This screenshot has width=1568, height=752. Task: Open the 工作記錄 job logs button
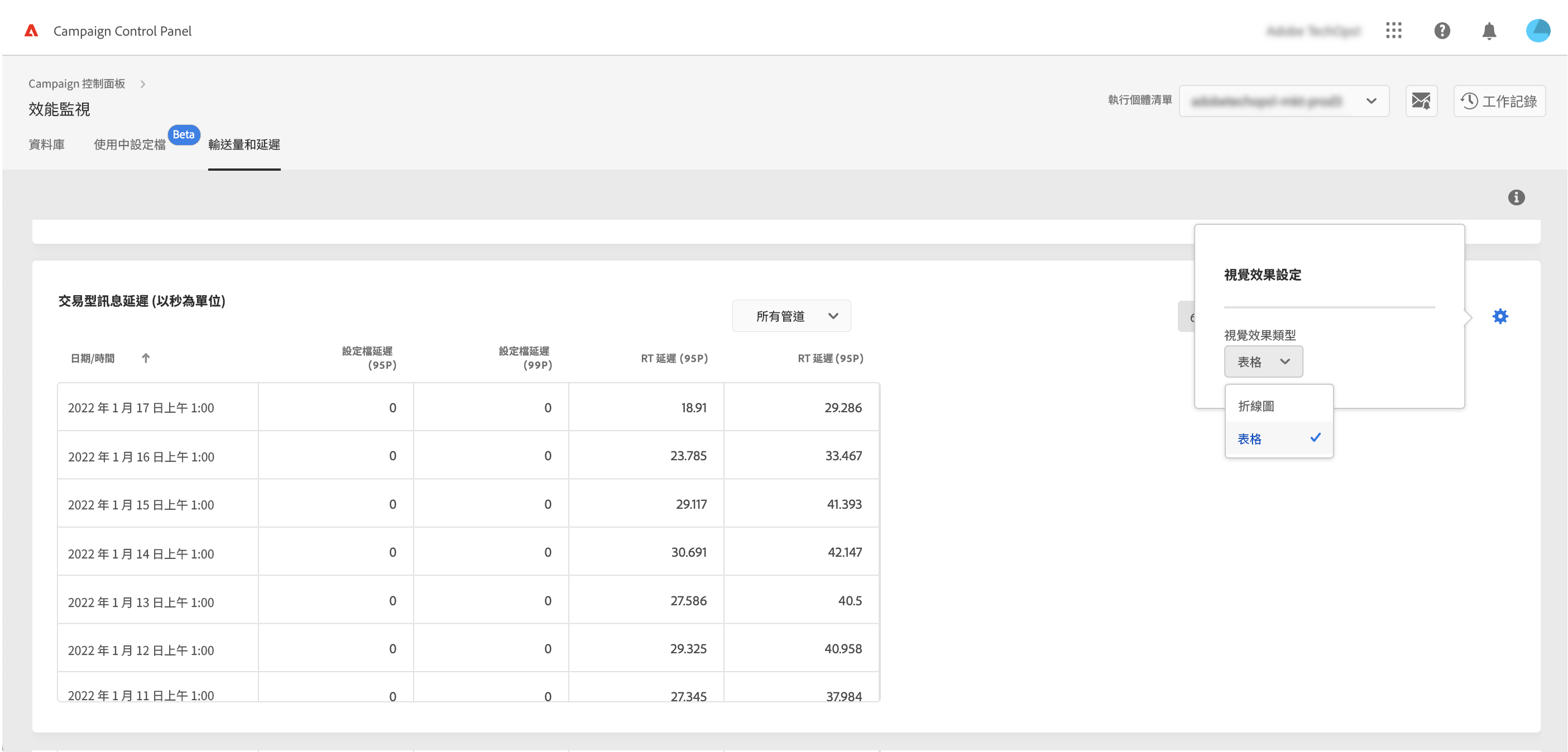point(1499,101)
